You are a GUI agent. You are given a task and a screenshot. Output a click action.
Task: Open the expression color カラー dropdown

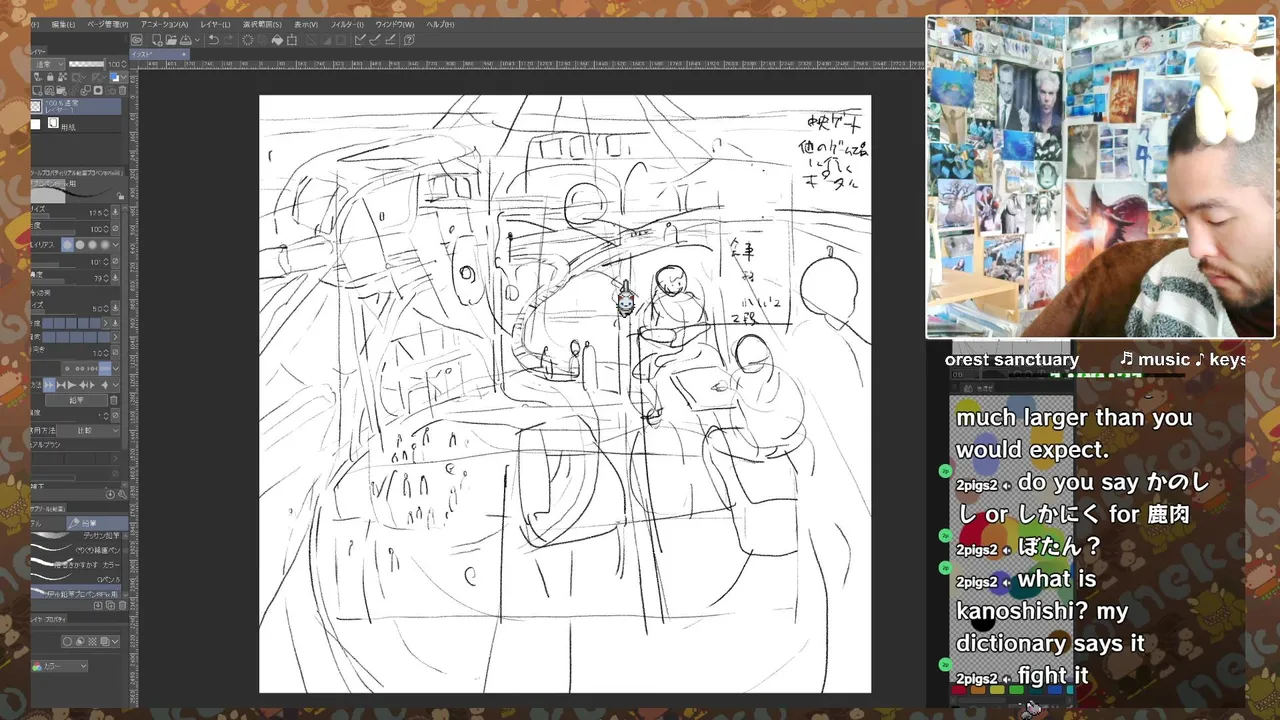point(59,666)
